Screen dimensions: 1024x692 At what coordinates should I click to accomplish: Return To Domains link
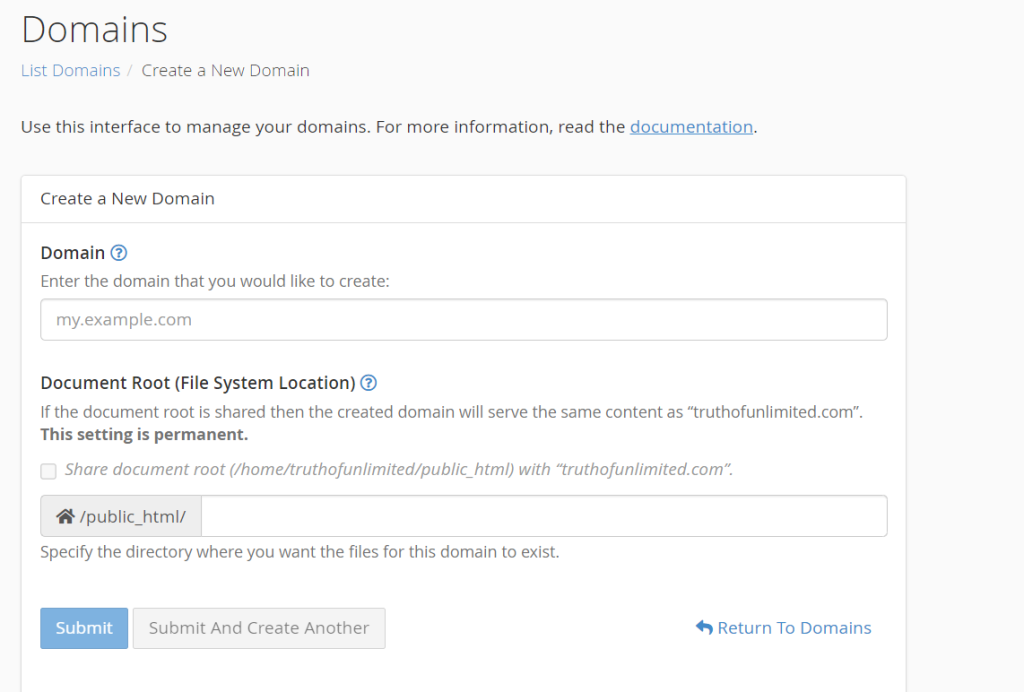(794, 628)
